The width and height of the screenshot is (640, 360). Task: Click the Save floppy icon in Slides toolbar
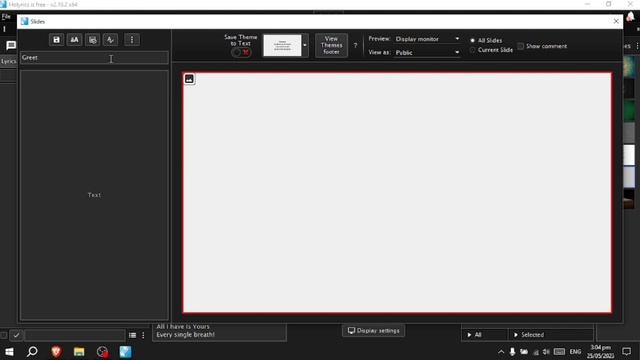coord(56,40)
